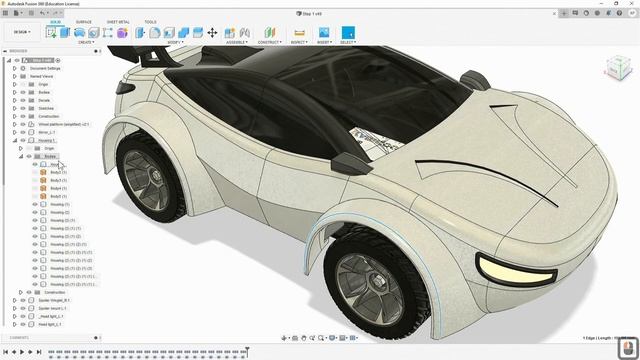Jump to timeline end
Viewport: 640px width, 360px height.
[x=39, y=352]
